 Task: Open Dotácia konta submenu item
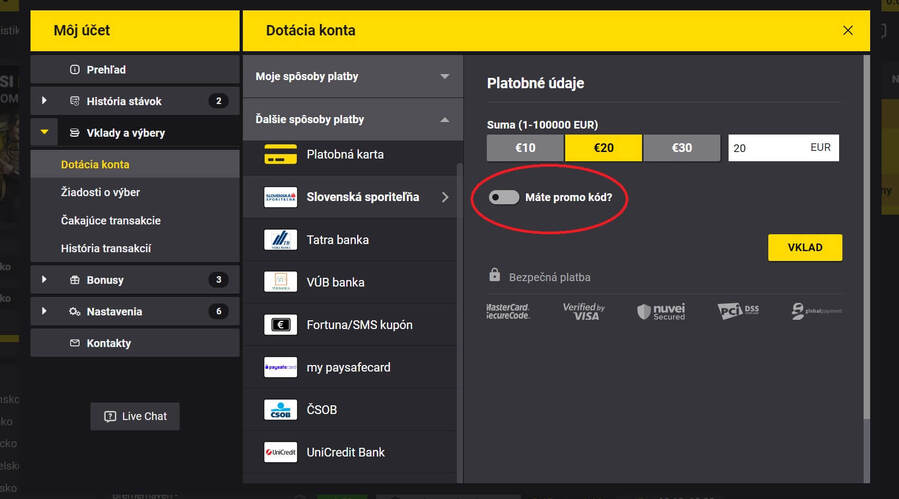(135, 164)
